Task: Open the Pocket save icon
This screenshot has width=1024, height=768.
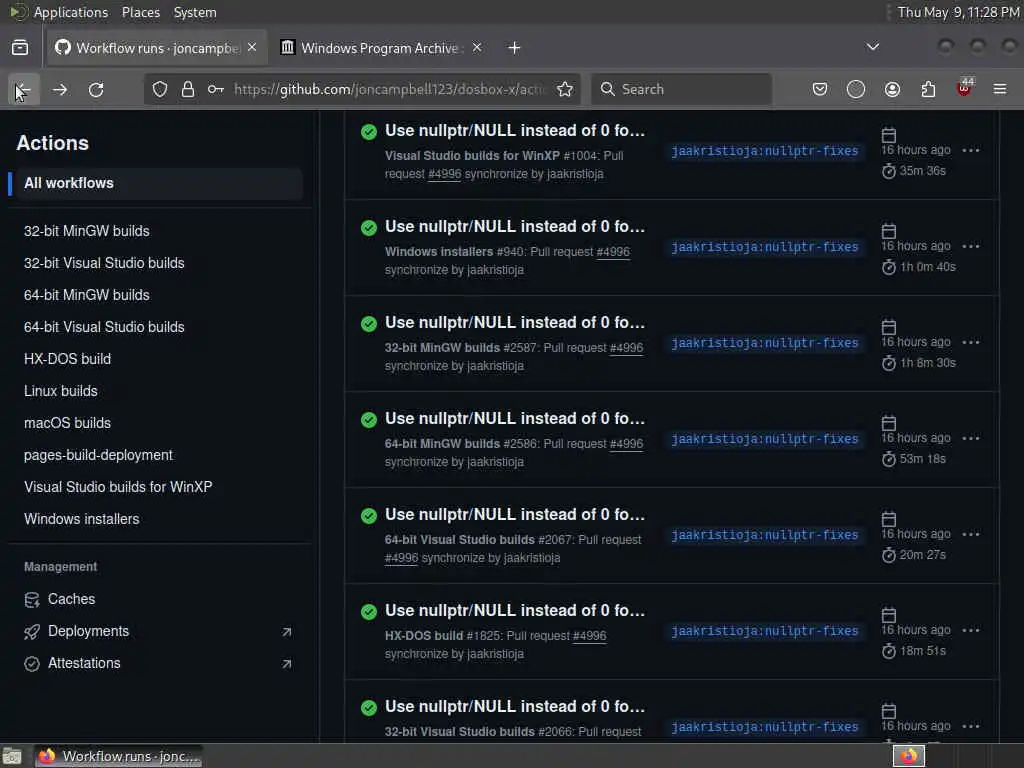Action: coord(820,89)
